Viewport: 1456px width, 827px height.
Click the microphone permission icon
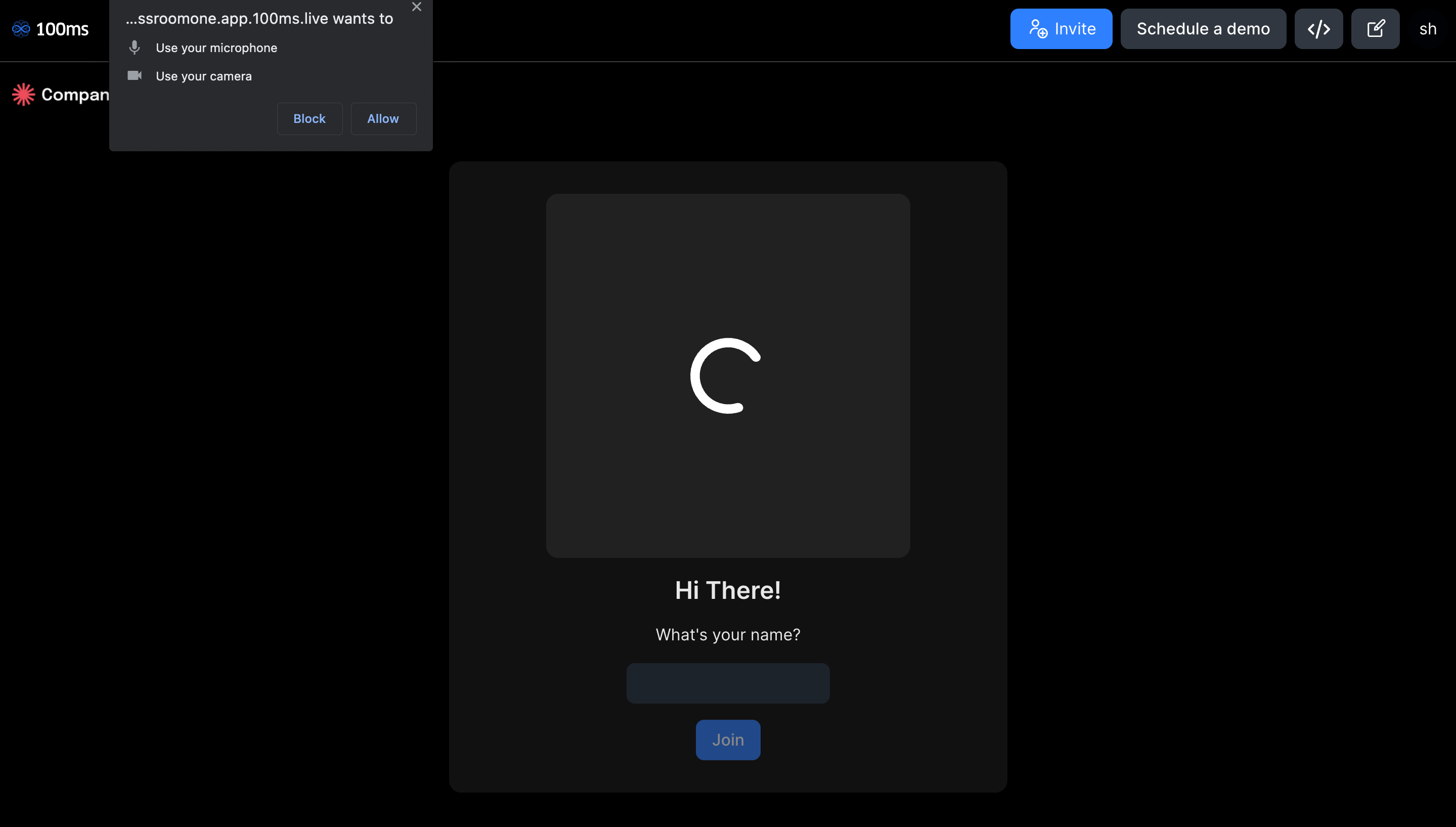pos(134,46)
